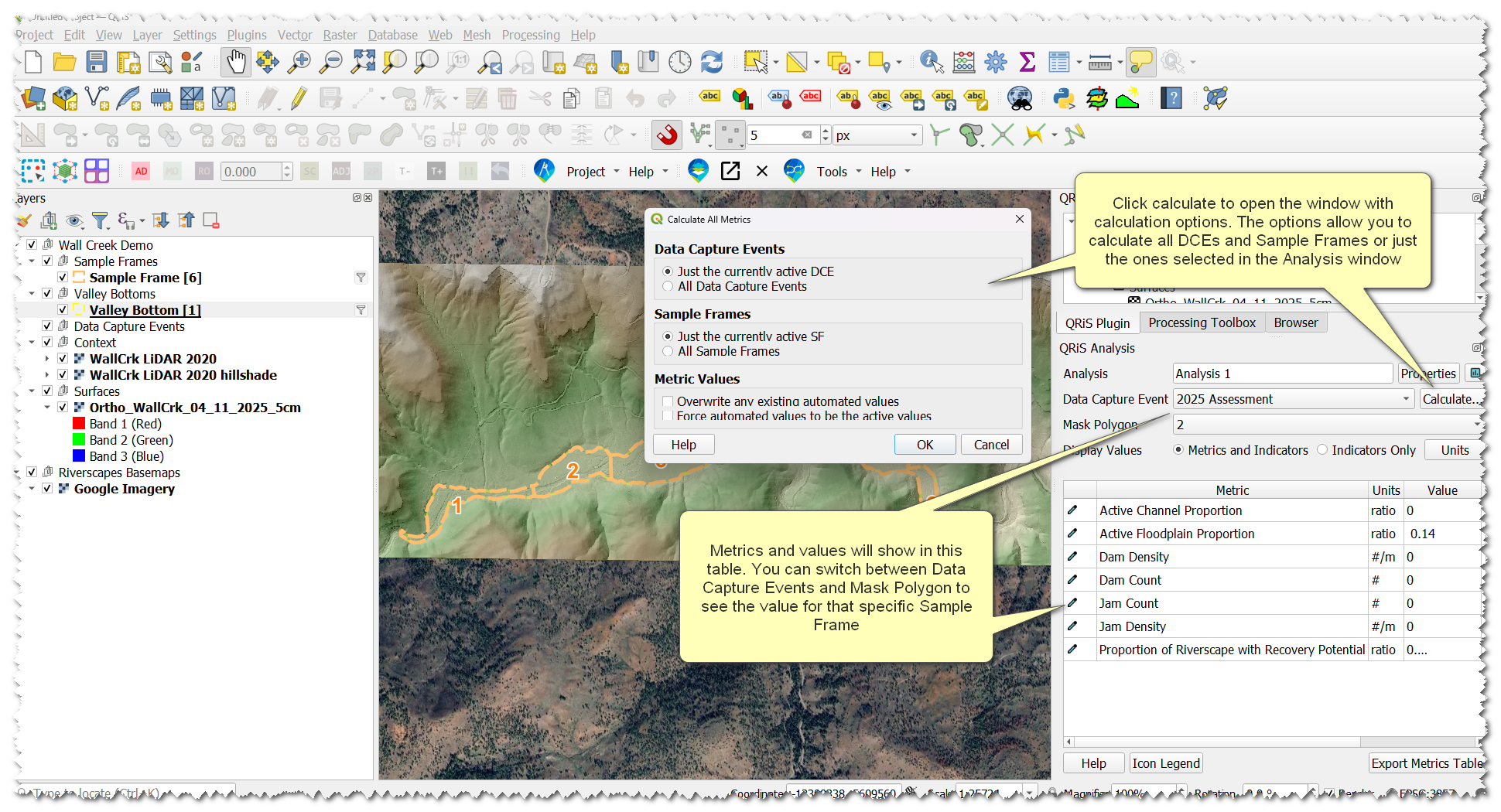The width and height of the screenshot is (1501, 812).
Task: Click the Band 1 (Red) color swatch
Action: tap(78, 424)
